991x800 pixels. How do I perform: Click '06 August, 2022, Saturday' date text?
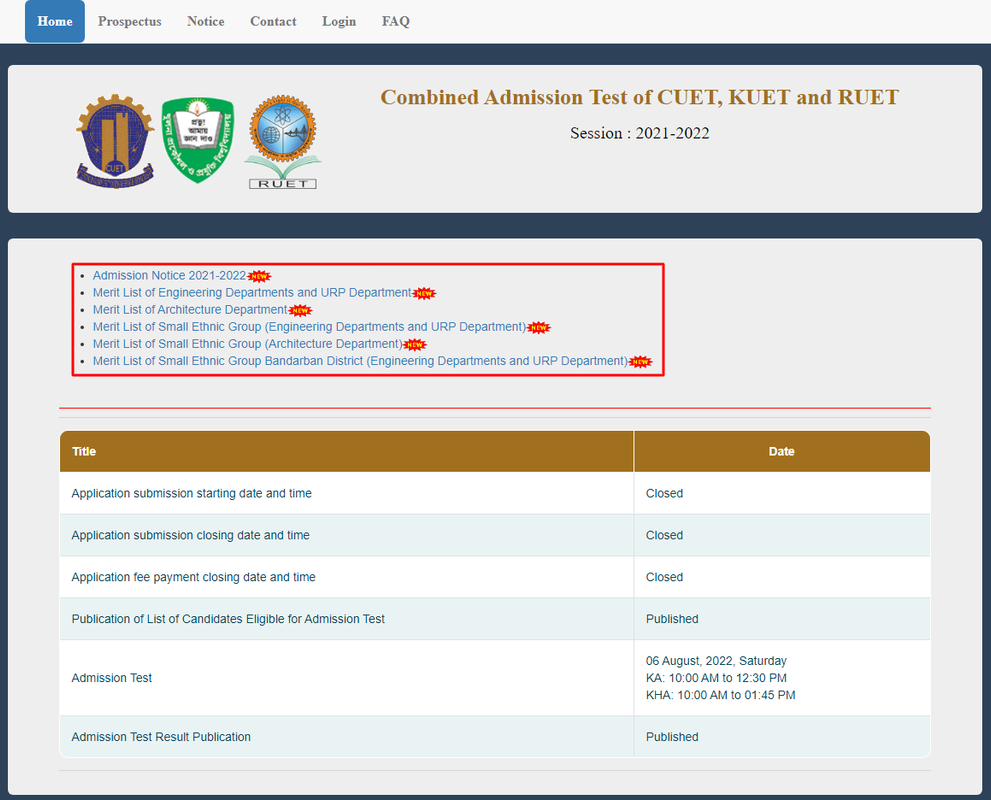coord(716,661)
